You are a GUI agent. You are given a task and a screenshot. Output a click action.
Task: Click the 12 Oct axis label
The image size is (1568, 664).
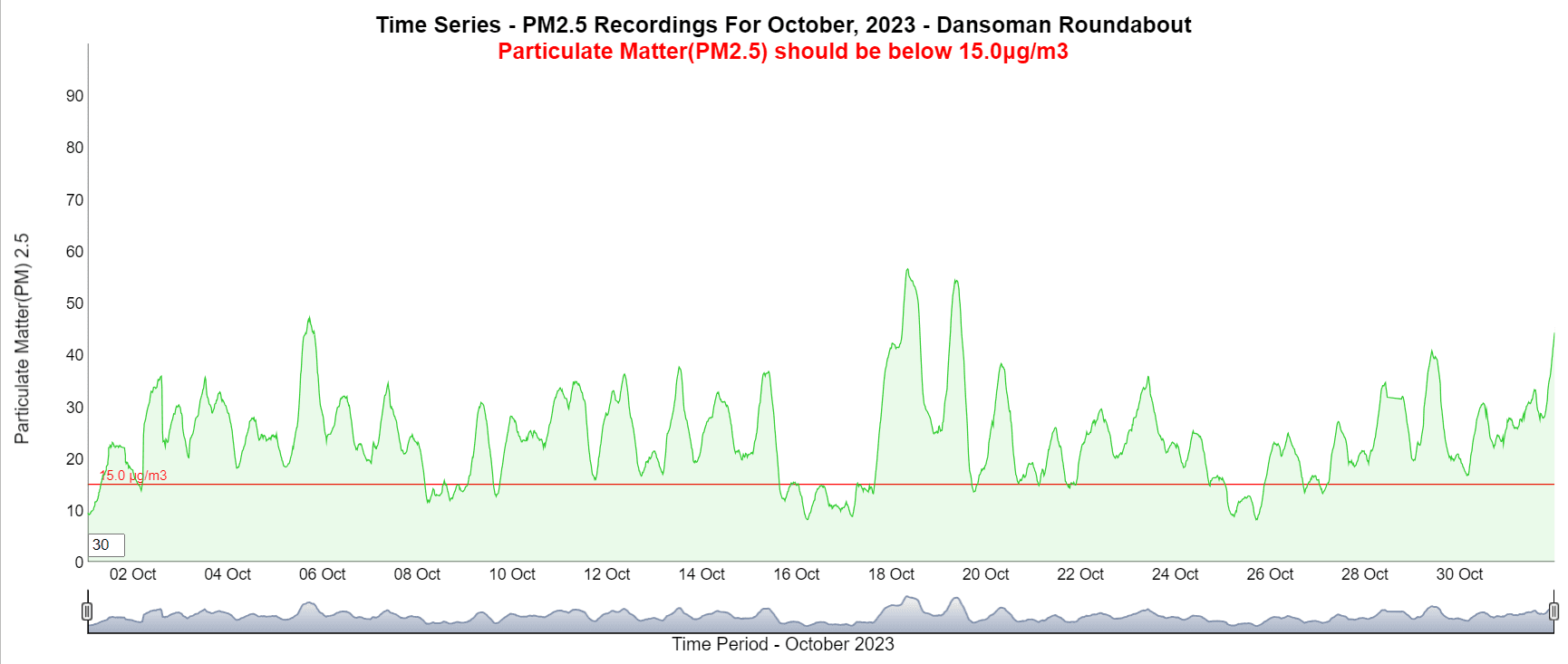606,574
